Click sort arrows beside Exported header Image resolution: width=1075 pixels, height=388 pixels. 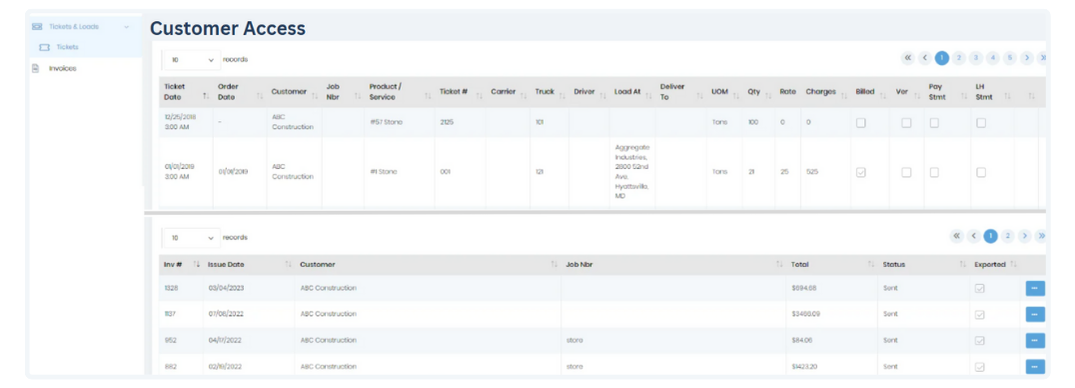coord(1013,265)
